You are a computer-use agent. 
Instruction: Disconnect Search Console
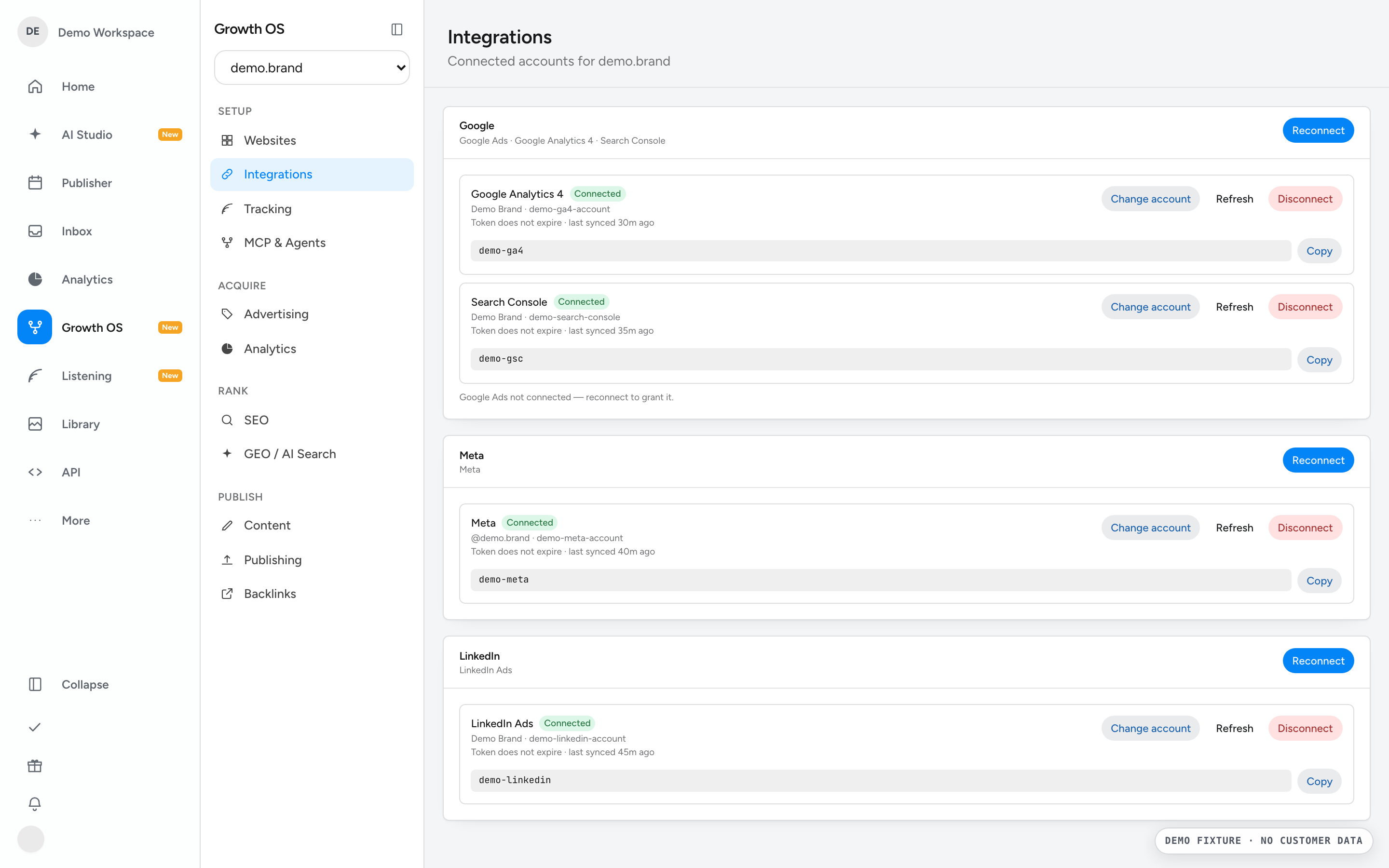(x=1305, y=307)
